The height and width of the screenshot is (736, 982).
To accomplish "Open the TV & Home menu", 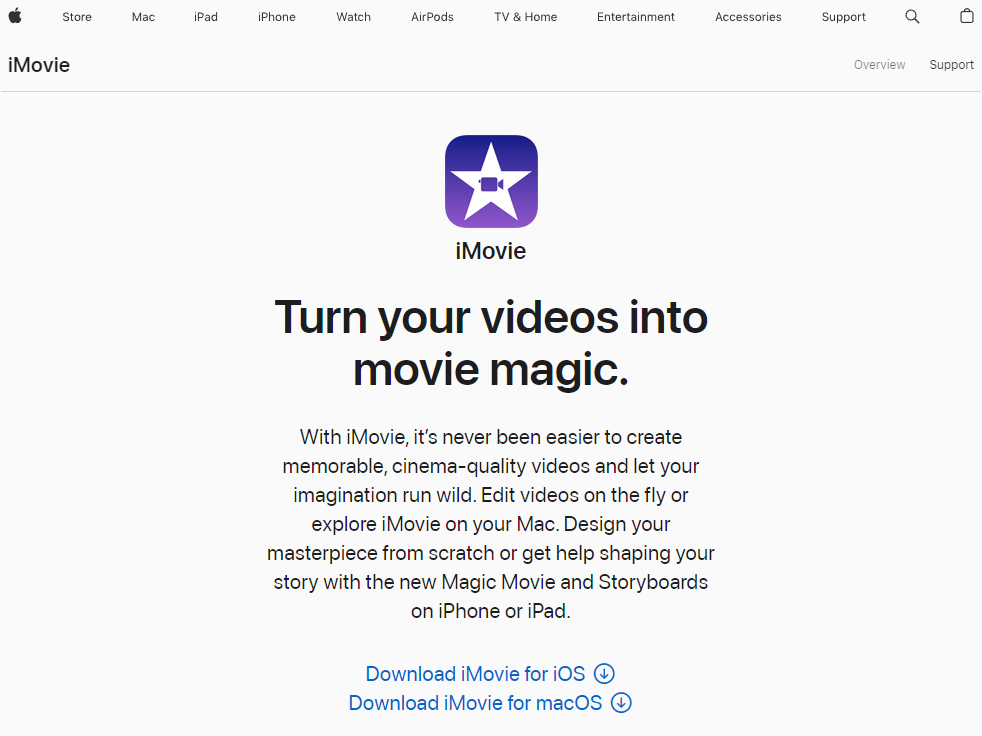I will pyautogui.click(x=525, y=17).
